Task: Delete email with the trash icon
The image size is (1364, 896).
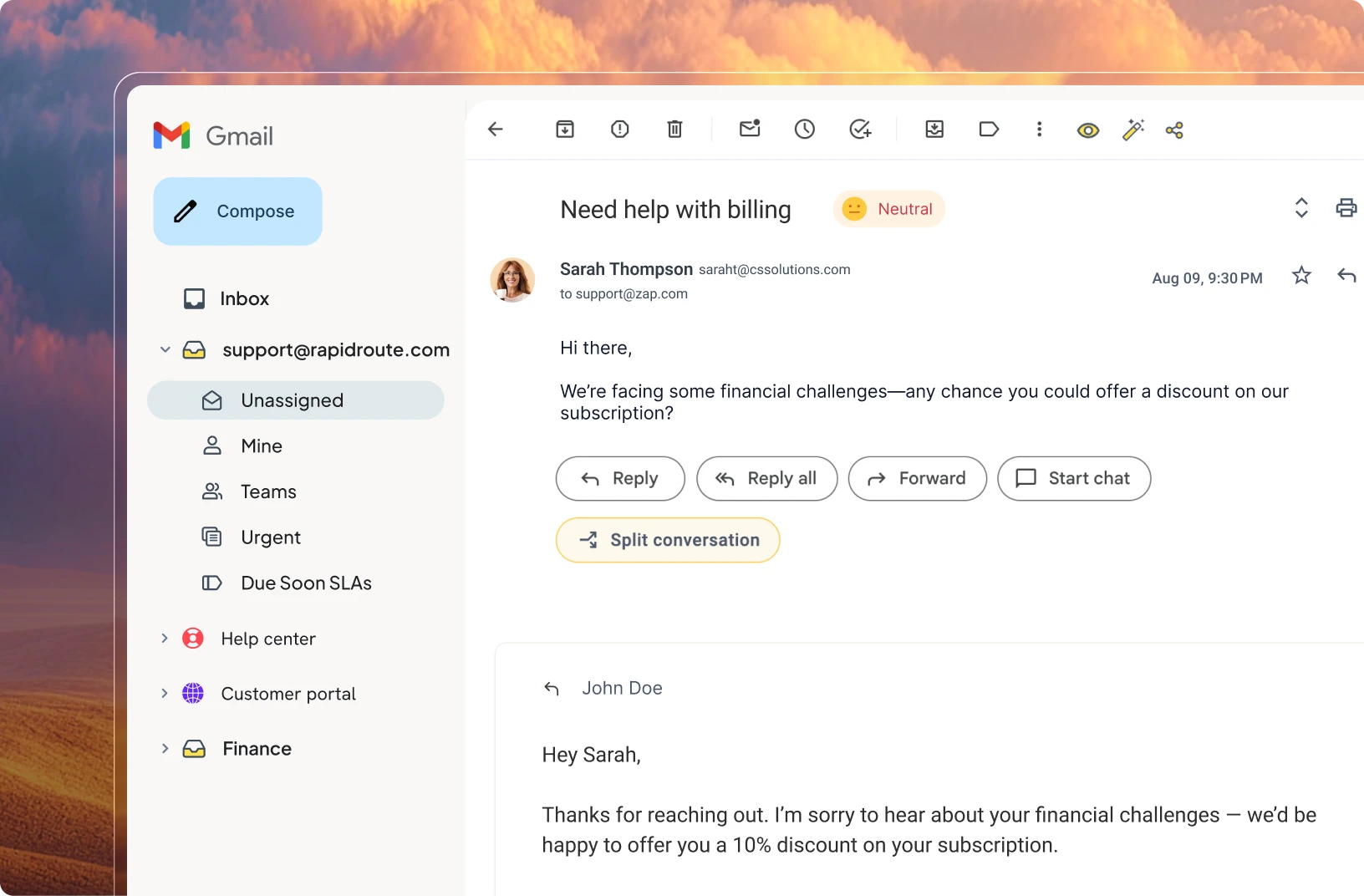Action: coord(674,129)
